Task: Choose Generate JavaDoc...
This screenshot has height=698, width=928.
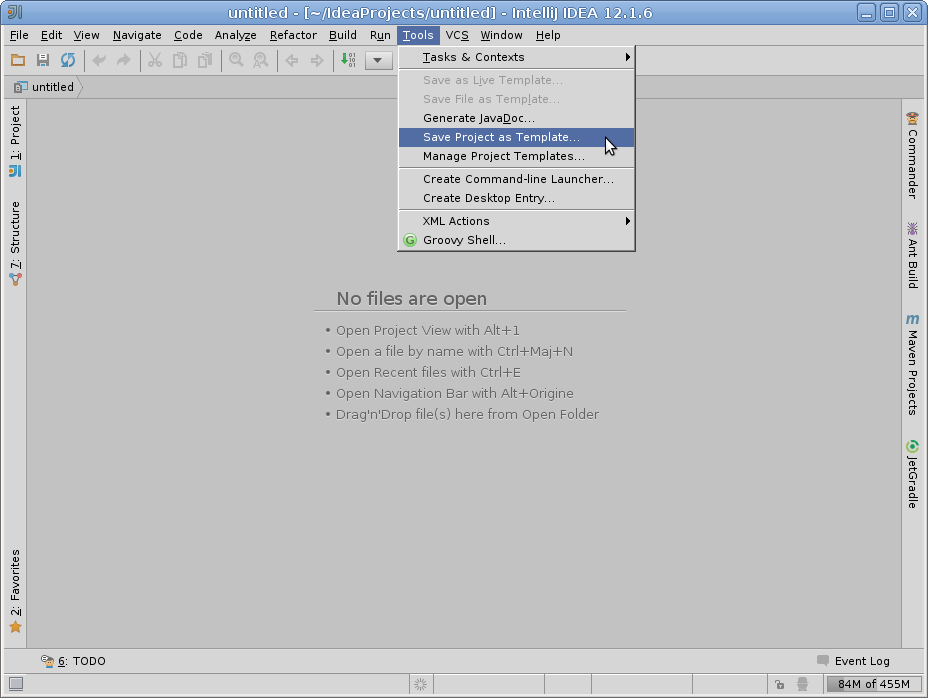Action: coord(516,118)
